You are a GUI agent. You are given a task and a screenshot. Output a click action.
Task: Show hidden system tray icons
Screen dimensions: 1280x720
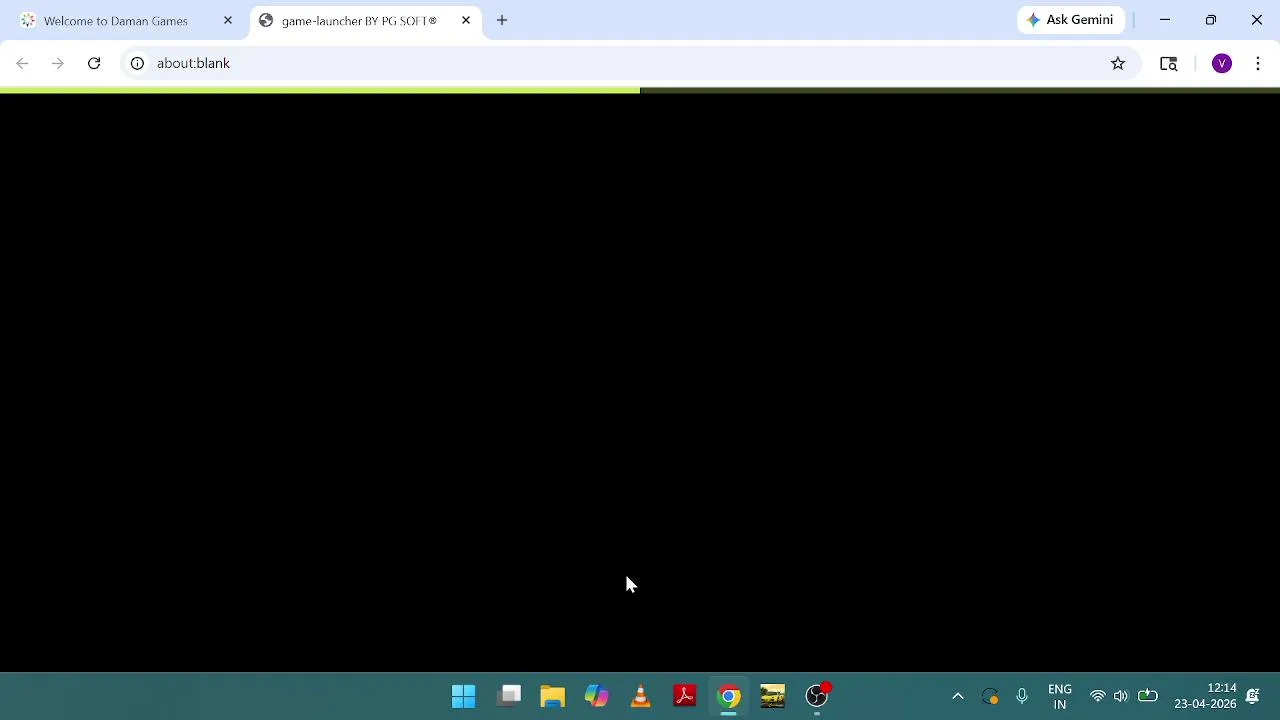point(958,696)
